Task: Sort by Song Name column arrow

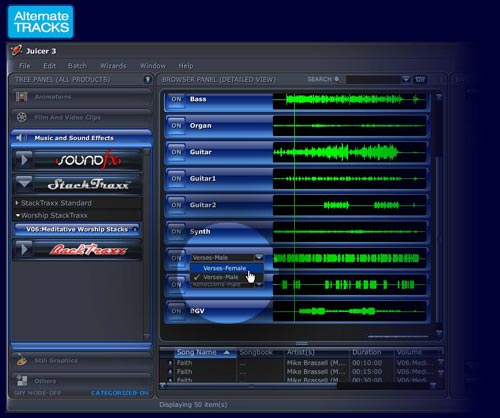Action: pos(227,352)
